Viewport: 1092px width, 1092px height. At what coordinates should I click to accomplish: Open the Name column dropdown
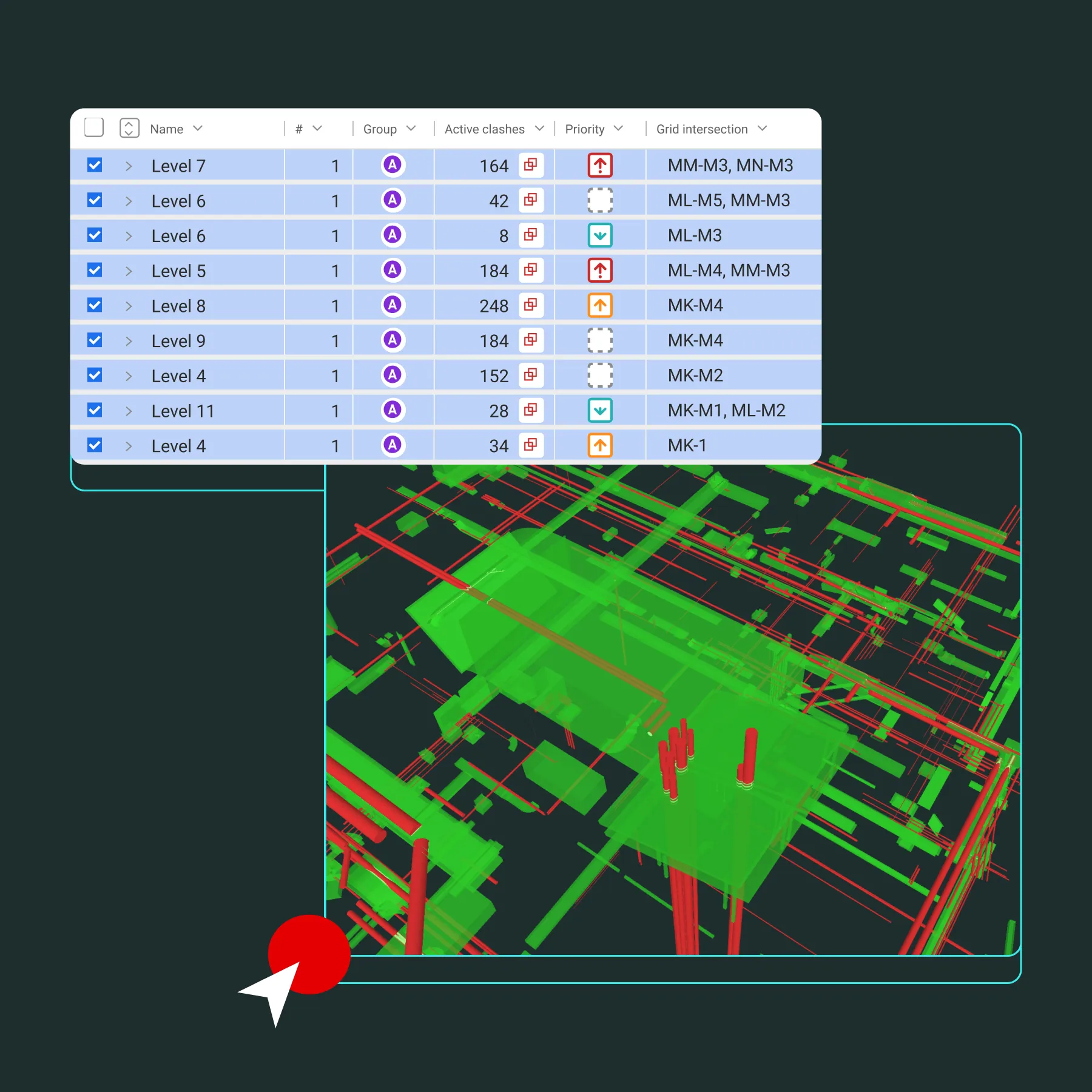(x=198, y=128)
